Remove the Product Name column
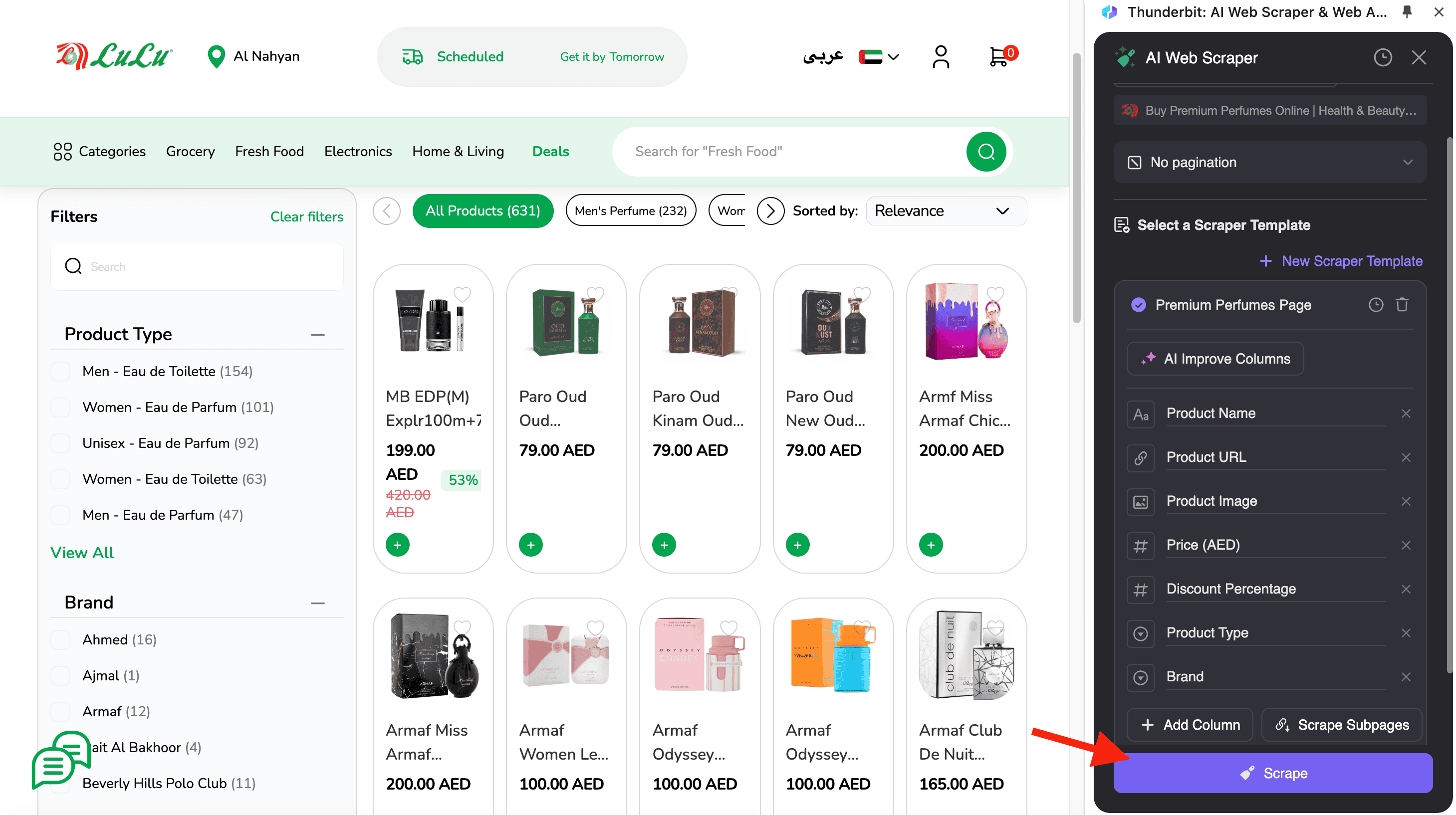 tap(1406, 413)
